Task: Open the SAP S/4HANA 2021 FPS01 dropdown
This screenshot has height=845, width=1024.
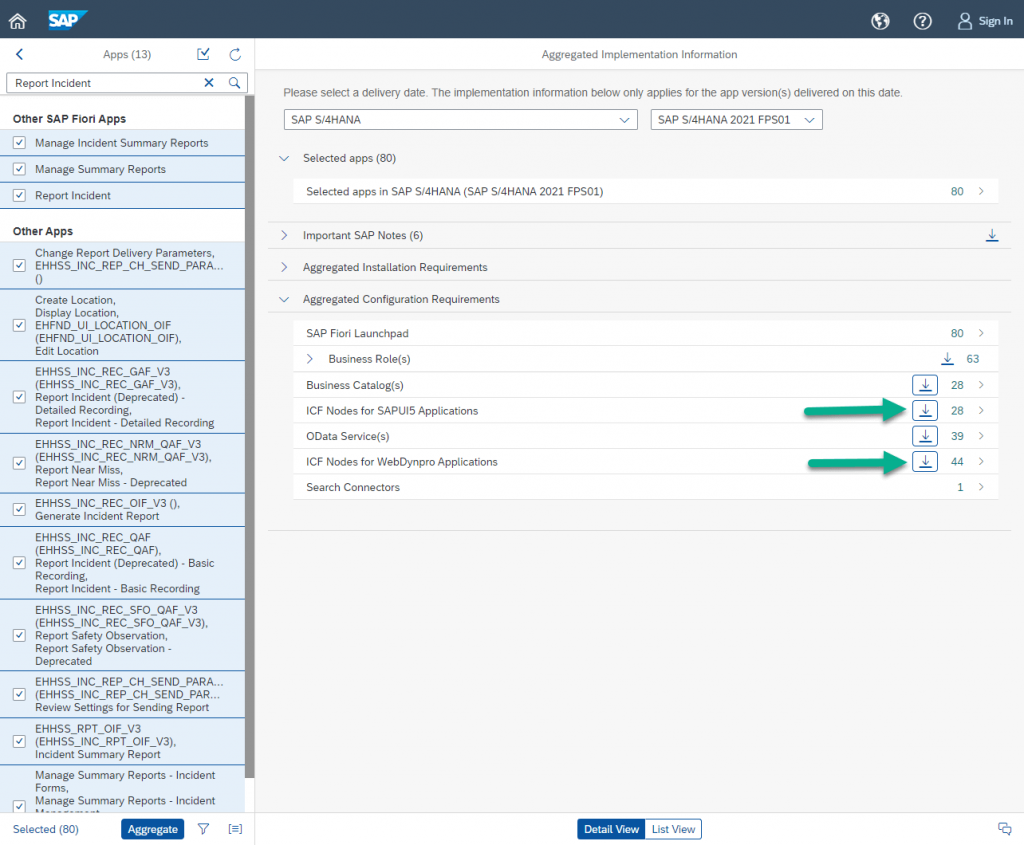Action: pyautogui.click(x=736, y=120)
